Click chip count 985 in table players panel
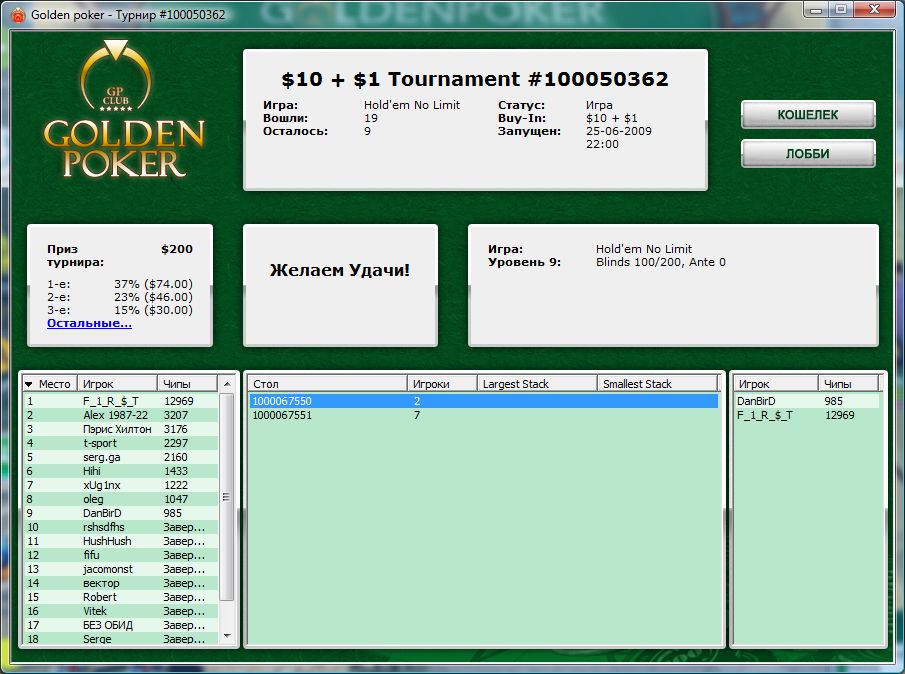The width and height of the screenshot is (905, 674). coord(833,401)
